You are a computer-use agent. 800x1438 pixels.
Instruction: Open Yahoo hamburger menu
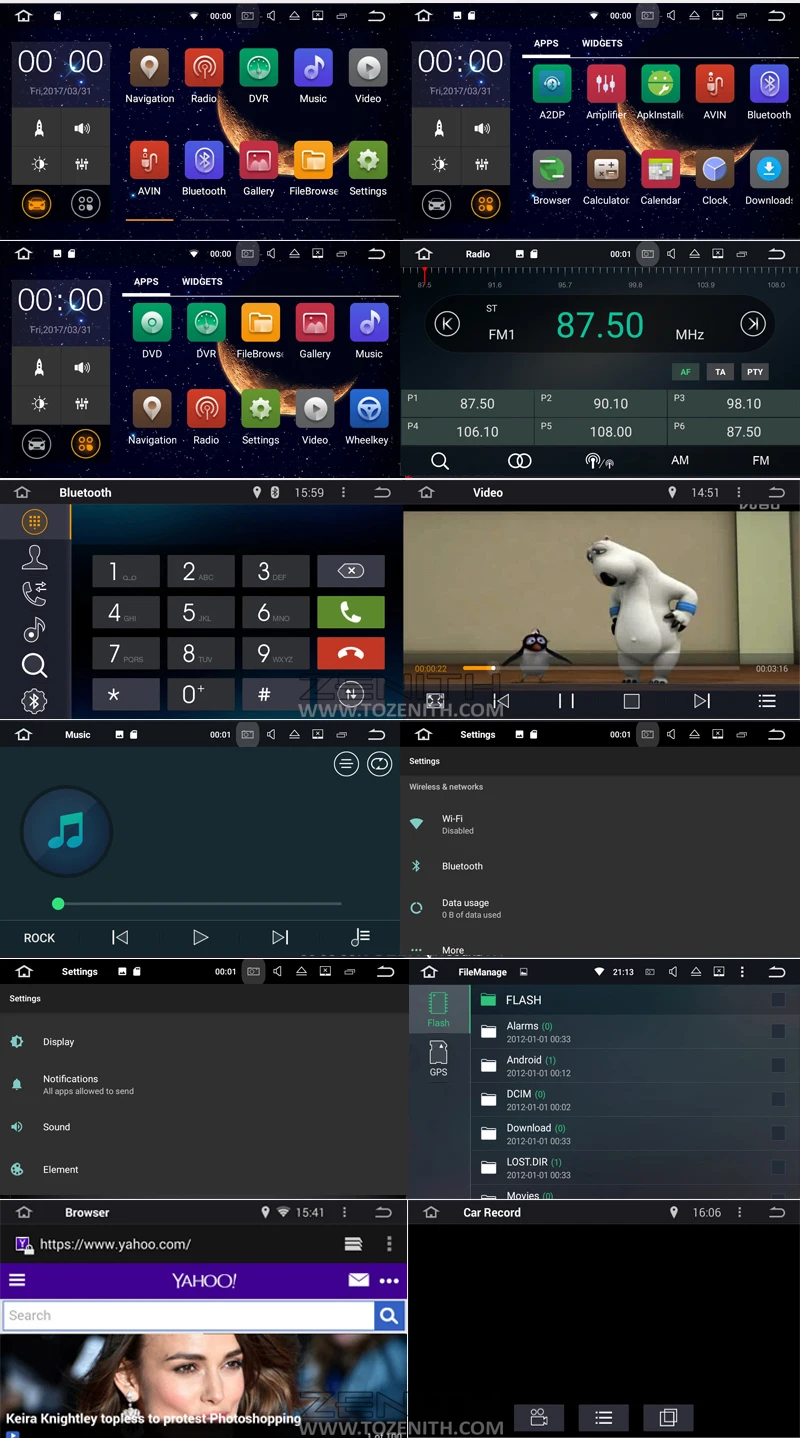tap(17, 1280)
